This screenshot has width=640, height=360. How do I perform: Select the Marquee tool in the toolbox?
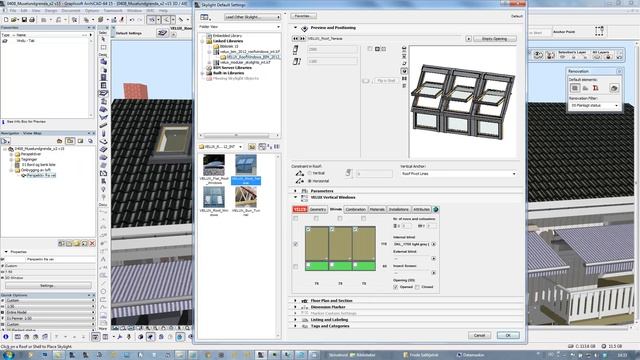click(103, 48)
